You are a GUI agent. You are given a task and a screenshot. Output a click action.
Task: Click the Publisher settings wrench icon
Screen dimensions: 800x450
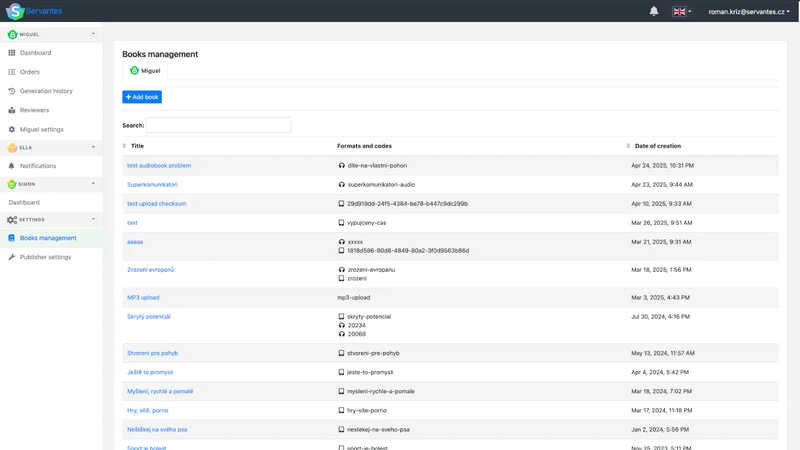(12, 257)
